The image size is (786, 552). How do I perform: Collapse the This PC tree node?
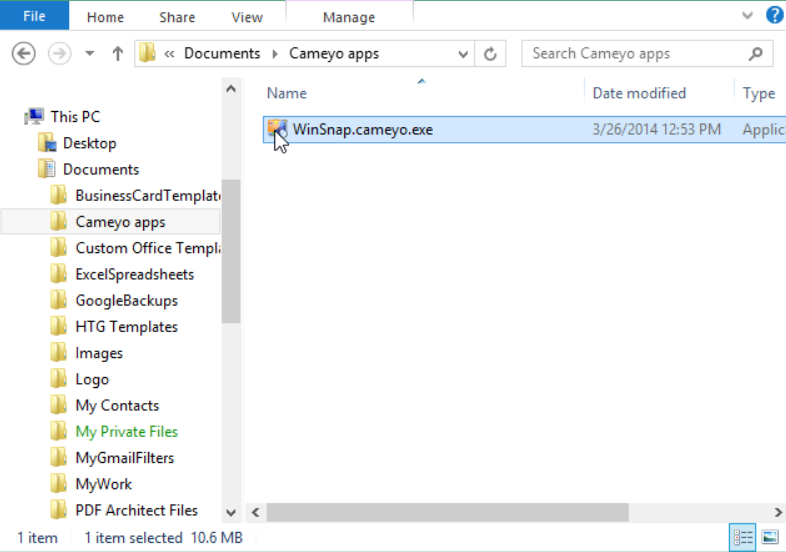[14, 117]
